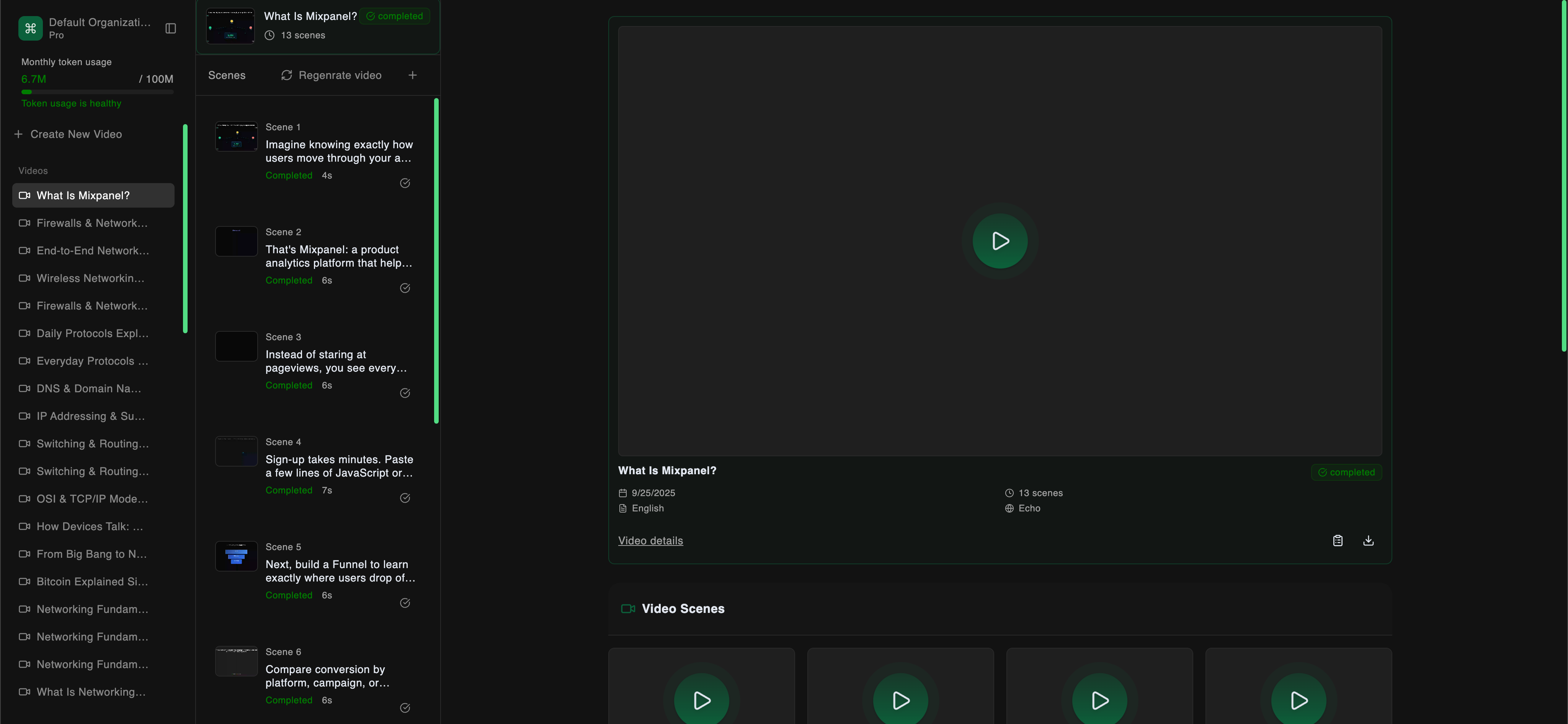Open the Everyday Protocols video
The height and width of the screenshot is (724, 1568).
pyautogui.click(x=93, y=361)
